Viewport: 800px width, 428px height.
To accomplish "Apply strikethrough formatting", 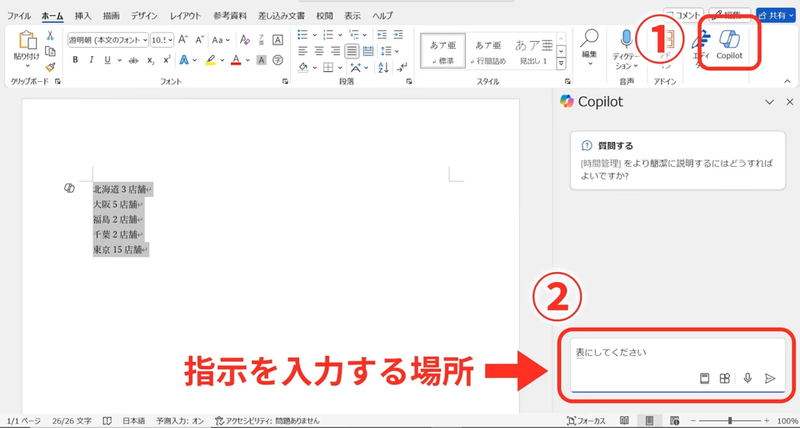I will click(x=133, y=60).
